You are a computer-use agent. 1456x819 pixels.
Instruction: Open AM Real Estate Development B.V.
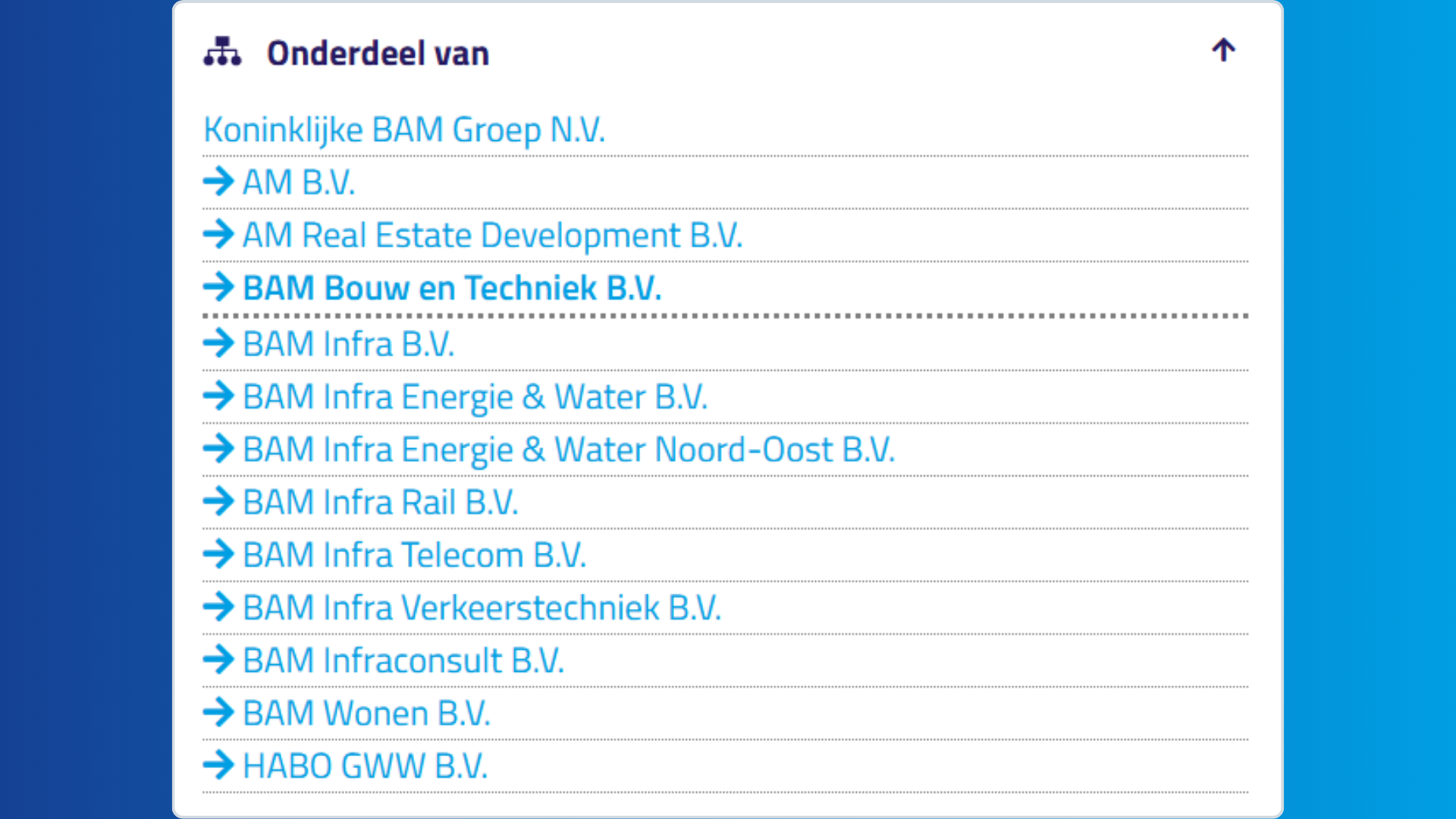(492, 235)
